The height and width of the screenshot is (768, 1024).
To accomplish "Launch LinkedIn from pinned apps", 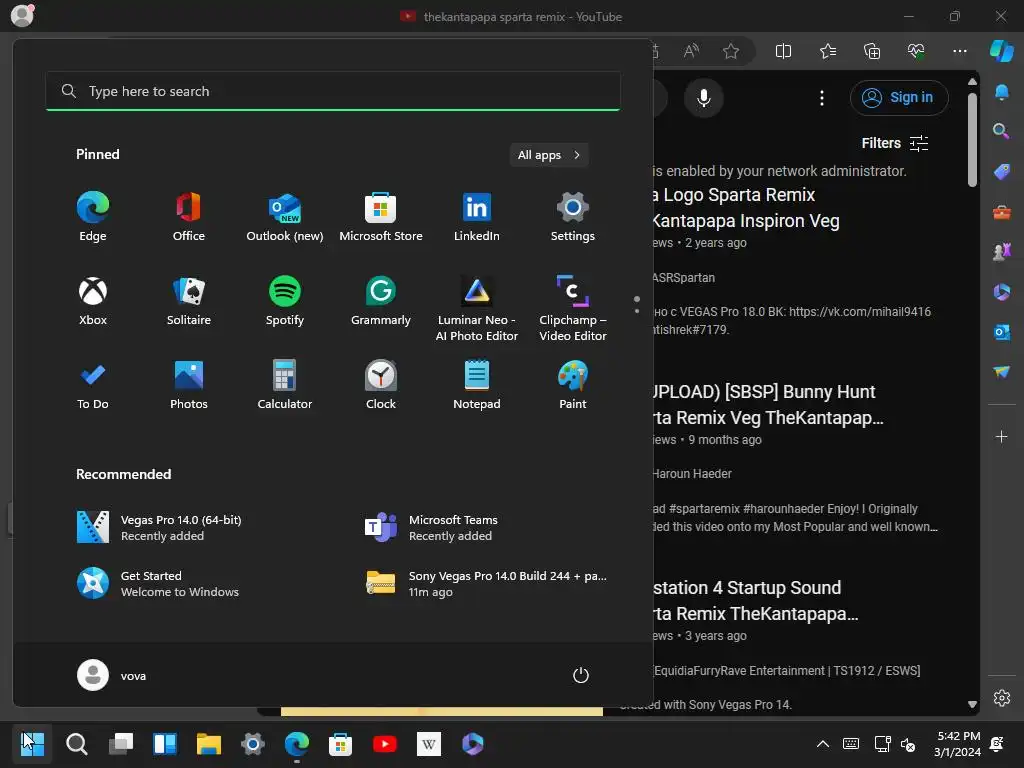I will point(477,217).
